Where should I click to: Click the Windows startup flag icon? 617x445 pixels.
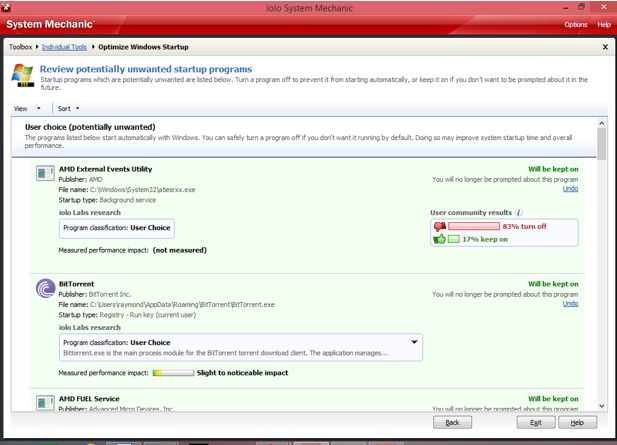tap(22, 75)
